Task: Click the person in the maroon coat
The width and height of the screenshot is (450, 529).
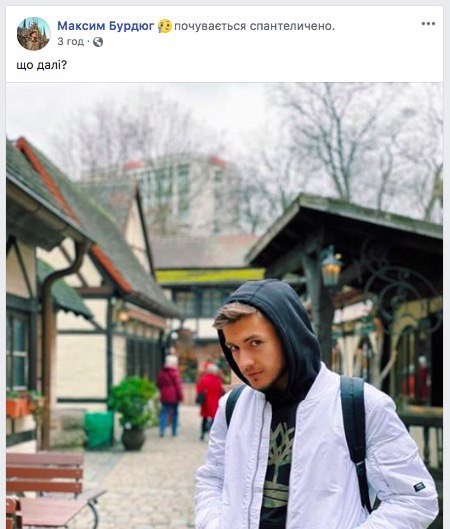Action: (170, 395)
